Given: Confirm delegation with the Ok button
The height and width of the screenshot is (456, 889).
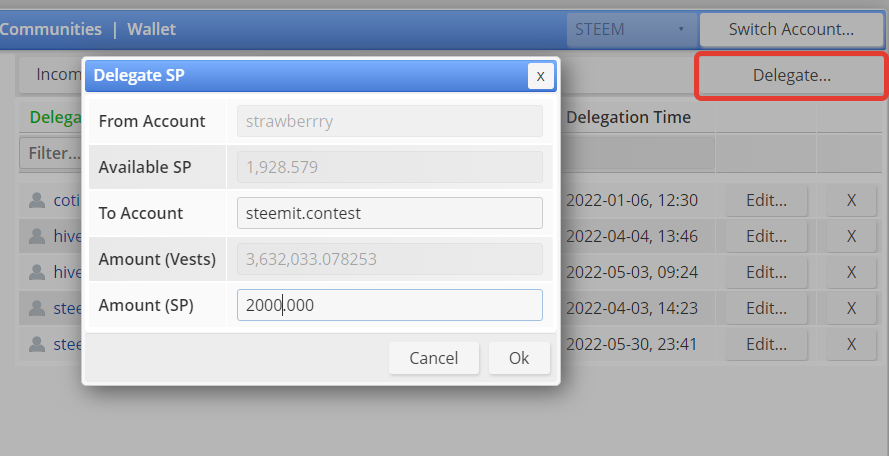Looking at the screenshot, I should pyautogui.click(x=519, y=358).
